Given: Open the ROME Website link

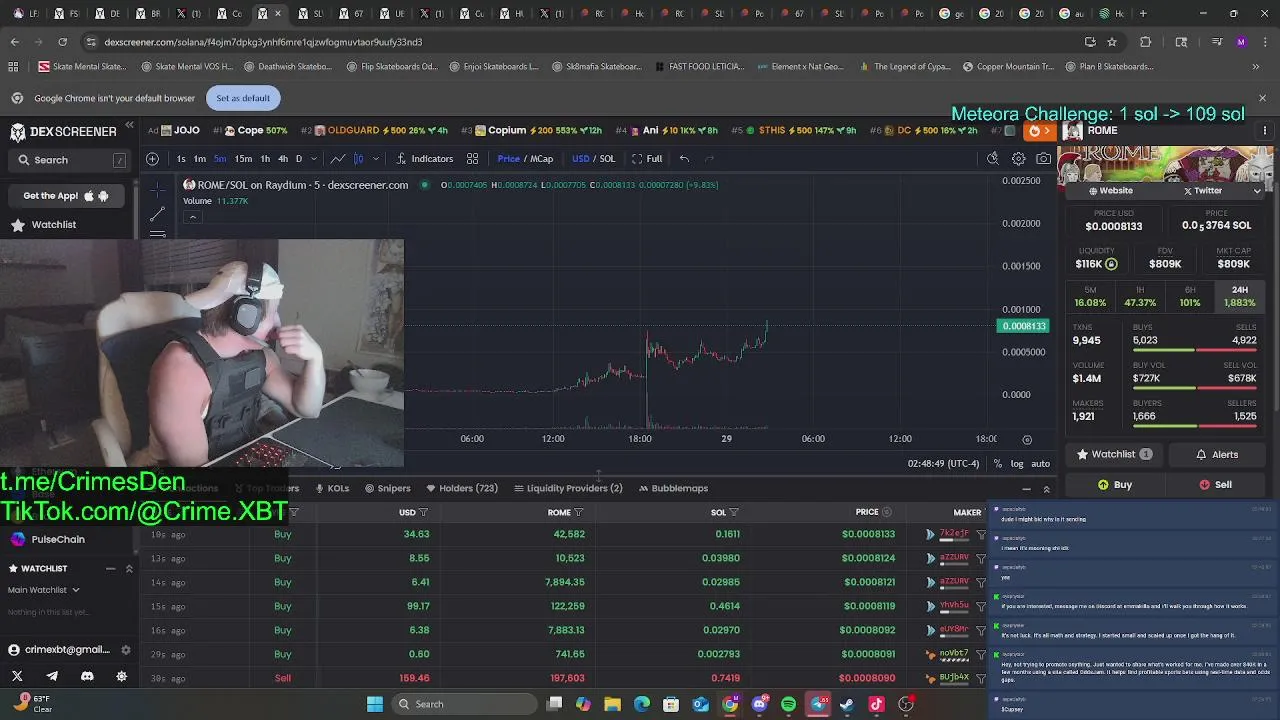Looking at the screenshot, I should click(1111, 190).
